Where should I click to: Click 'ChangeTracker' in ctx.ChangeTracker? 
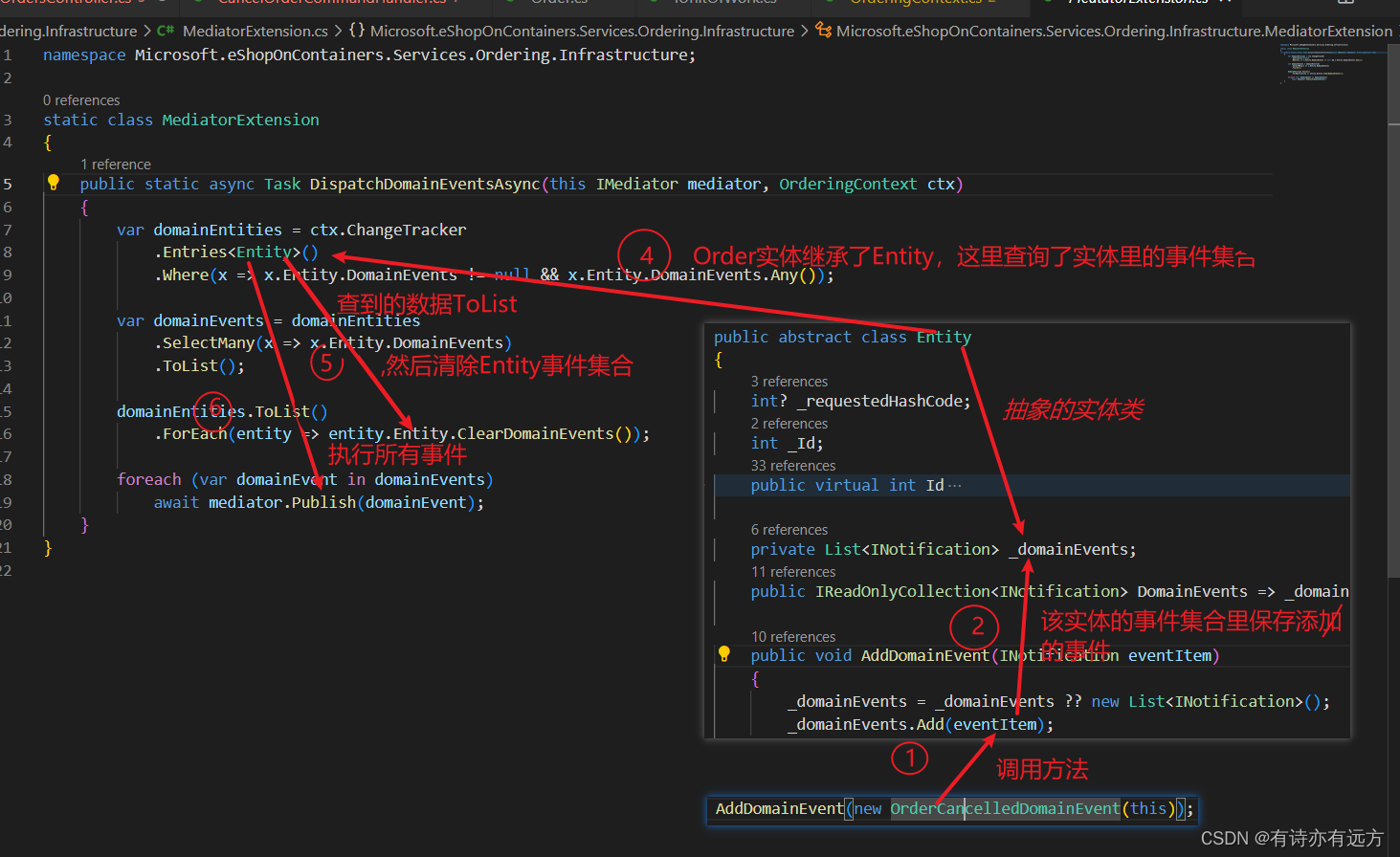(407, 230)
